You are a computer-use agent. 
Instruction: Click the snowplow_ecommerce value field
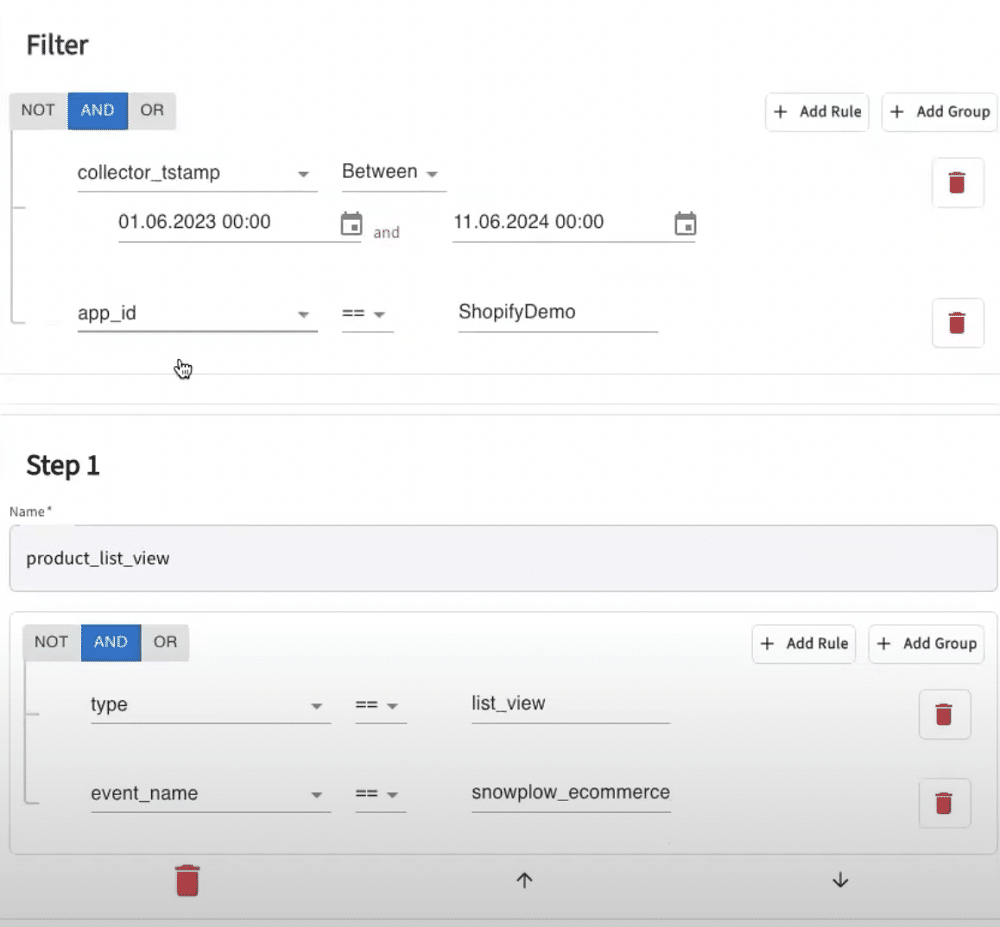click(x=571, y=792)
